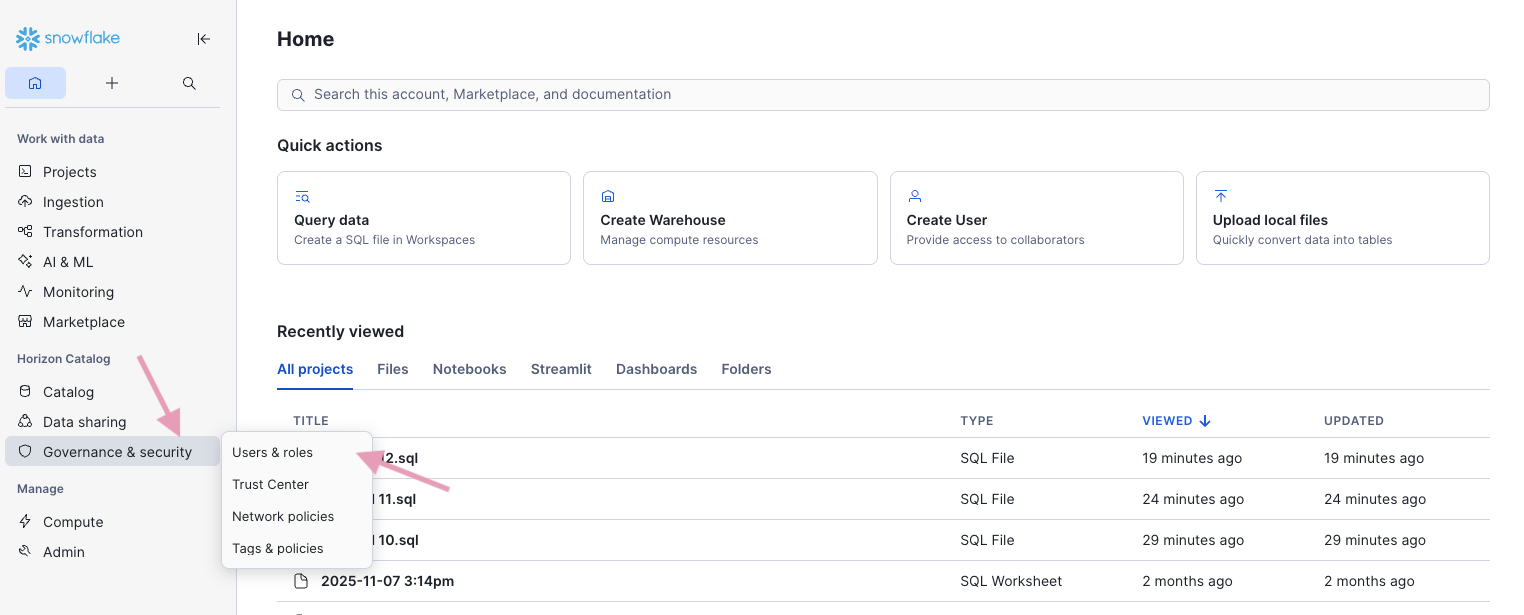Click the Snowflake logo
The image size is (1524, 615).
click(68, 39)
